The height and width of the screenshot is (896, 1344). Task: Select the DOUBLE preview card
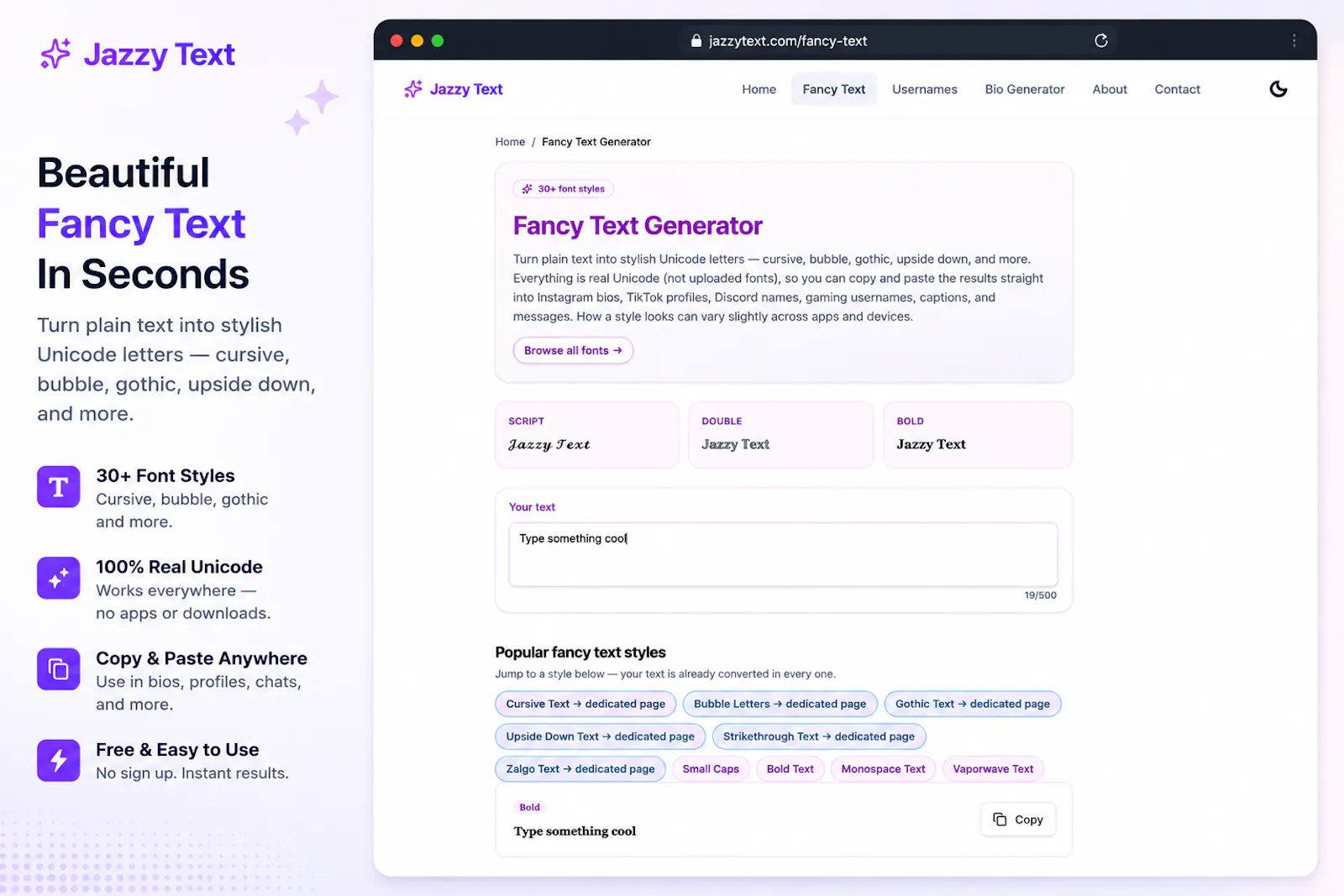coord(780,434)
